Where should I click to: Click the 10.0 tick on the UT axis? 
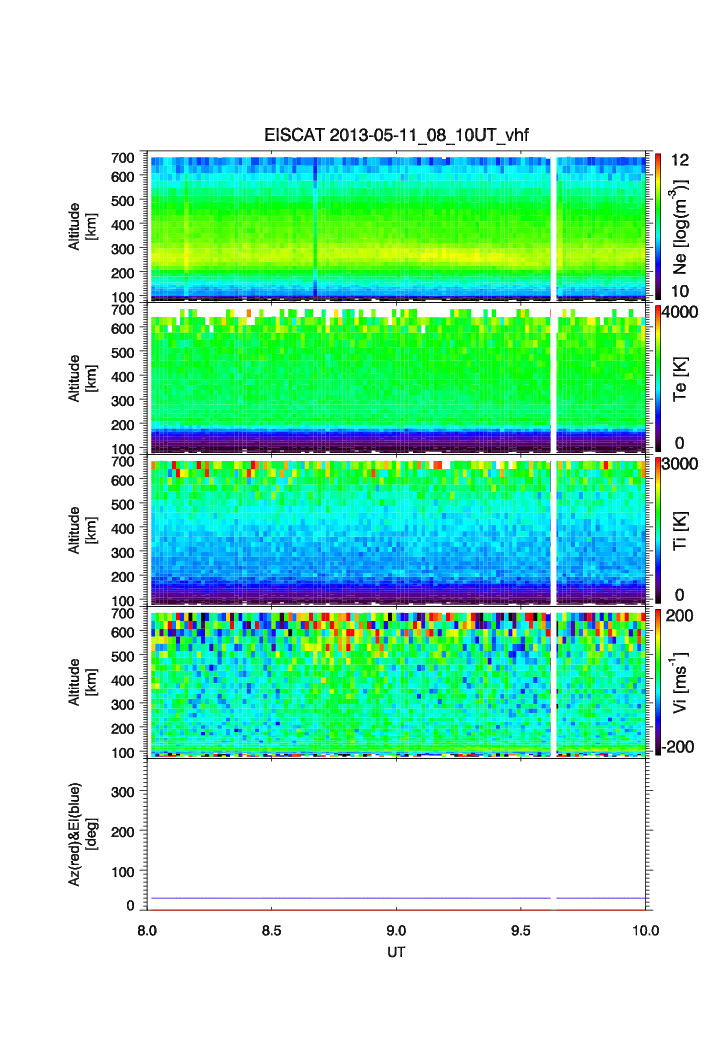coord(645,929)
